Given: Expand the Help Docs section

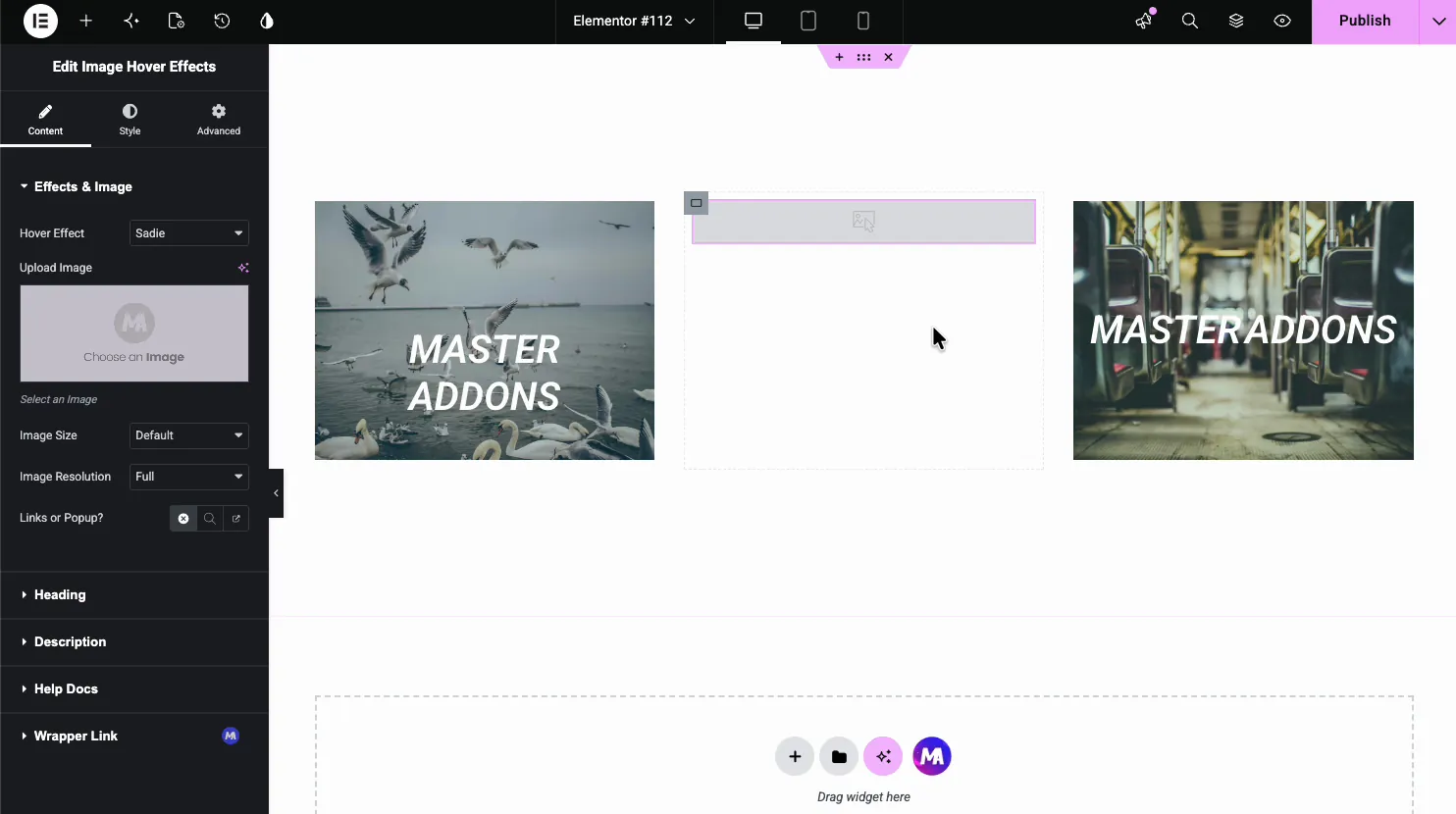Looking at the screenshot, I should [134, 689].
